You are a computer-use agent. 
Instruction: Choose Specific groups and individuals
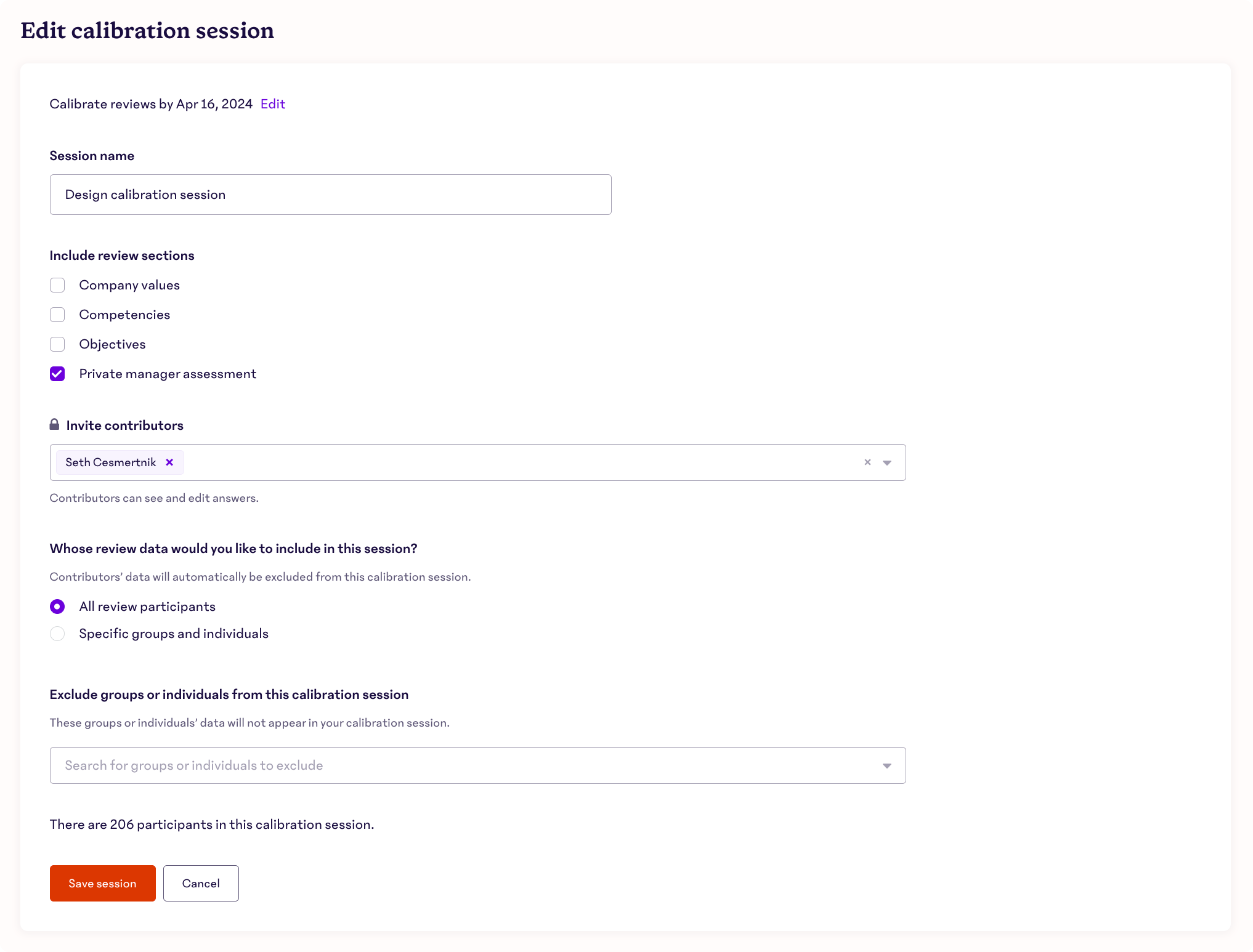point(57,634)
